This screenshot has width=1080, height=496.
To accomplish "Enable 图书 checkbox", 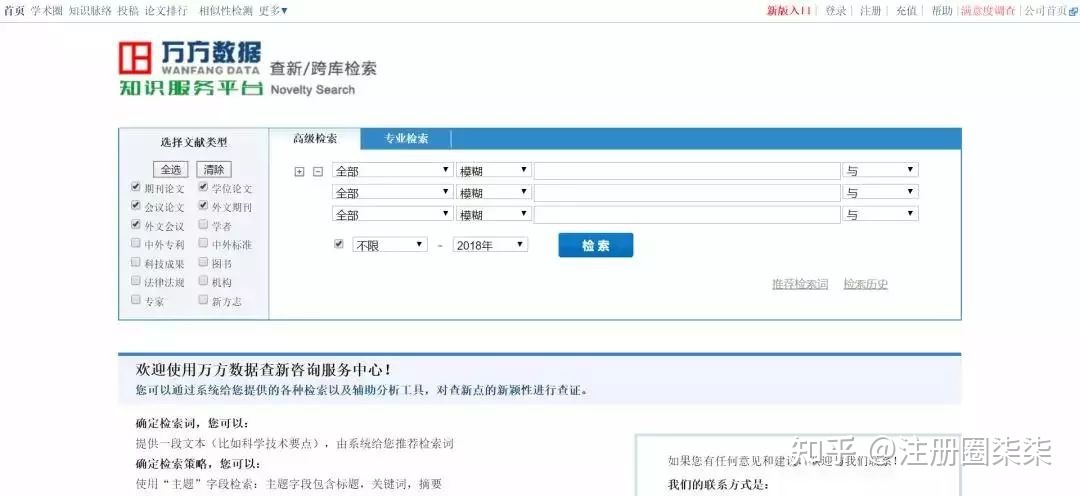I will coord(203,262).
